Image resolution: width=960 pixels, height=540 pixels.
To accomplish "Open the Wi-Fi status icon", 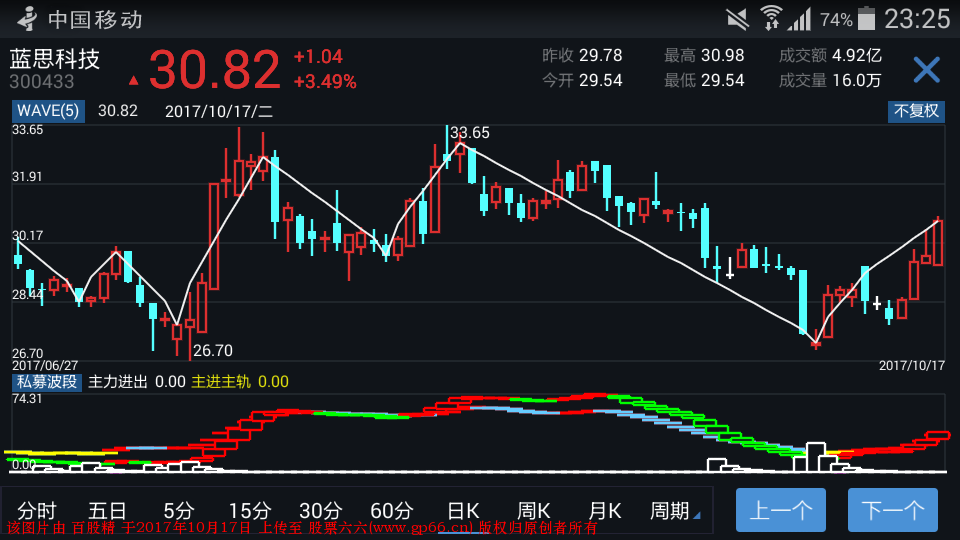I will (x=771, y=18).
